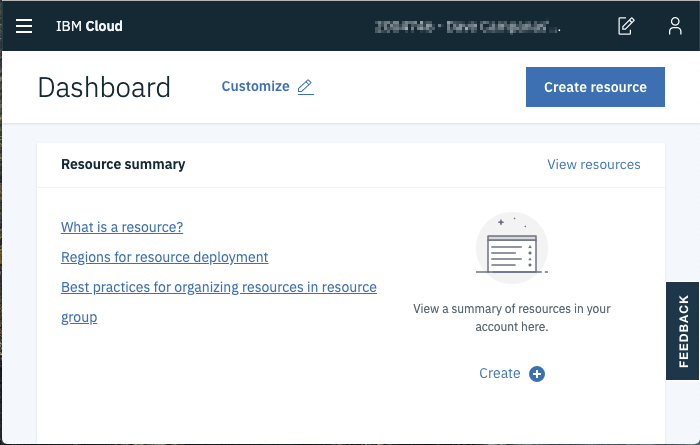
Task: Open 'Regions for resource deployment' link
Action: pyautogui.click(x=165, y=257)
